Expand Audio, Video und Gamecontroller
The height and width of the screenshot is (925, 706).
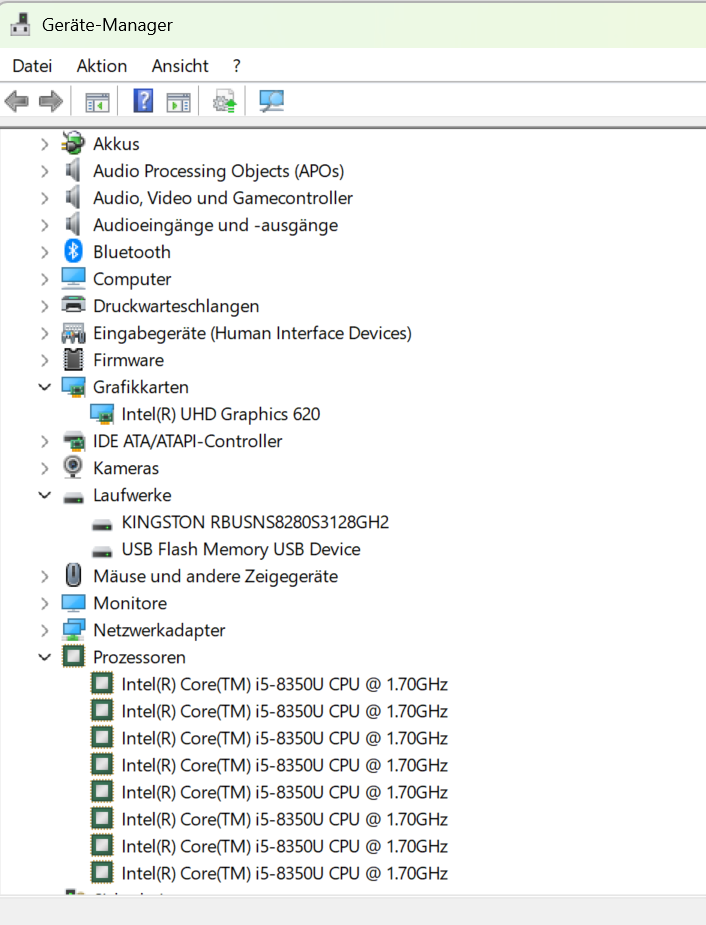[44, 198]
